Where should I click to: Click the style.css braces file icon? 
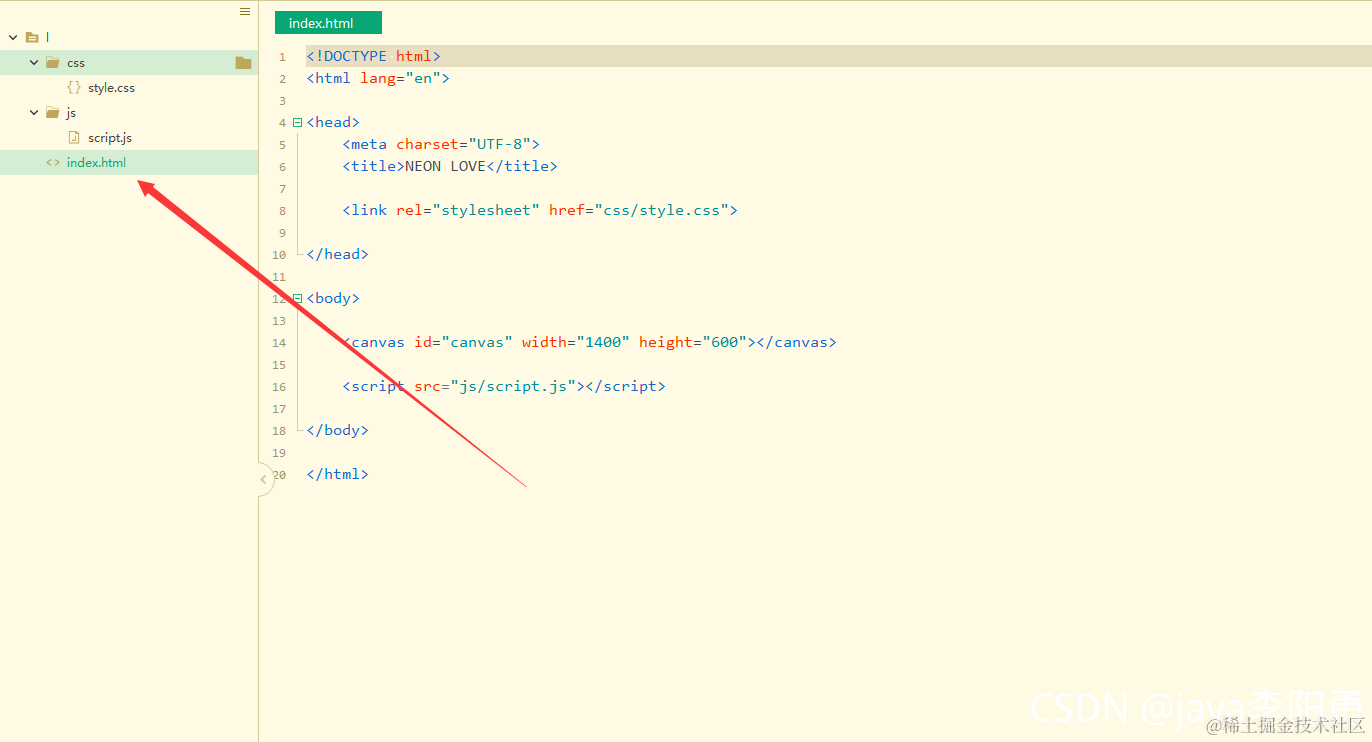coord(74,87)
